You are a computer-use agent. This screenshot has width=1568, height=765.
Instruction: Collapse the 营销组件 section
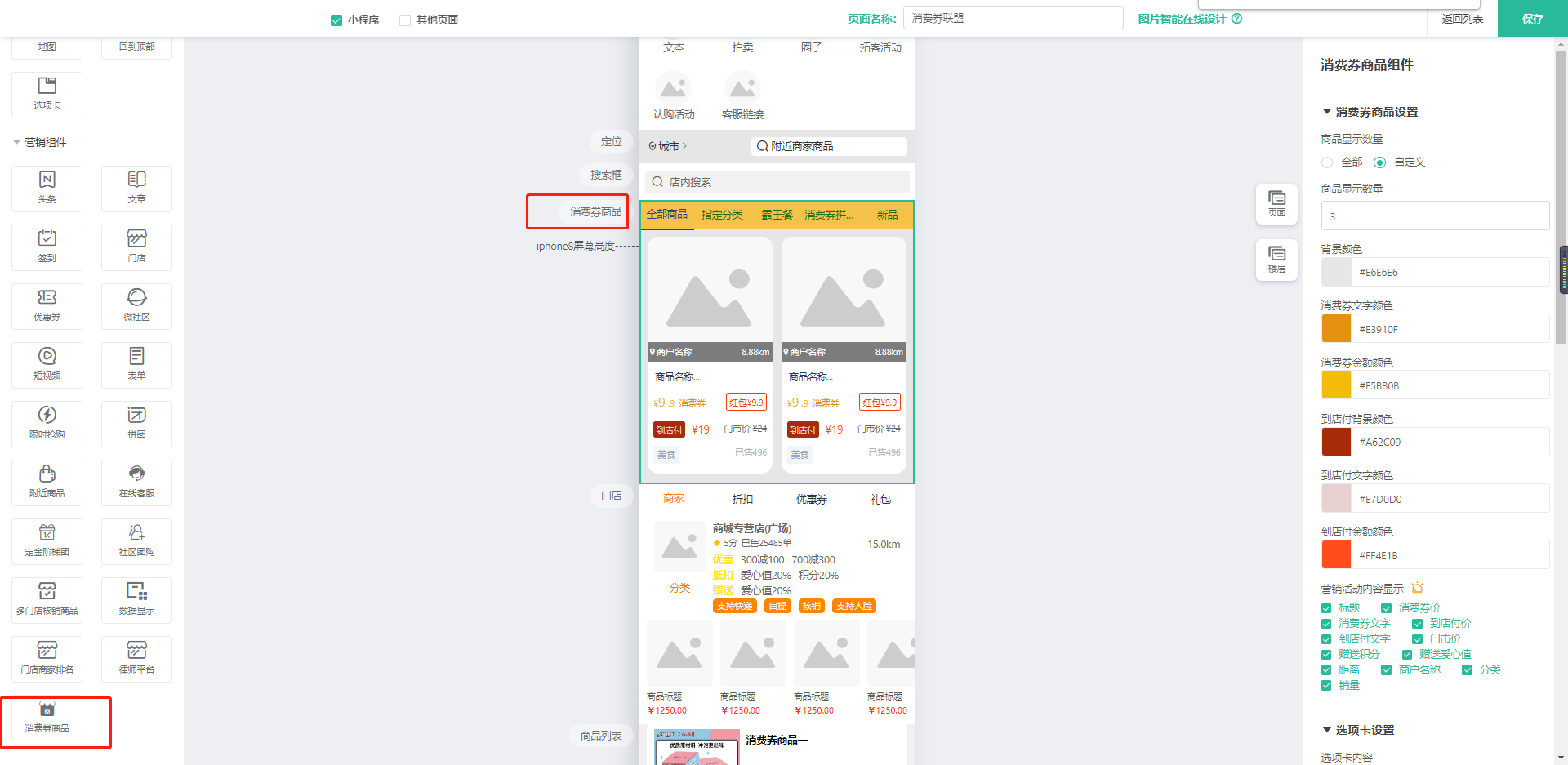coord(16,142)
